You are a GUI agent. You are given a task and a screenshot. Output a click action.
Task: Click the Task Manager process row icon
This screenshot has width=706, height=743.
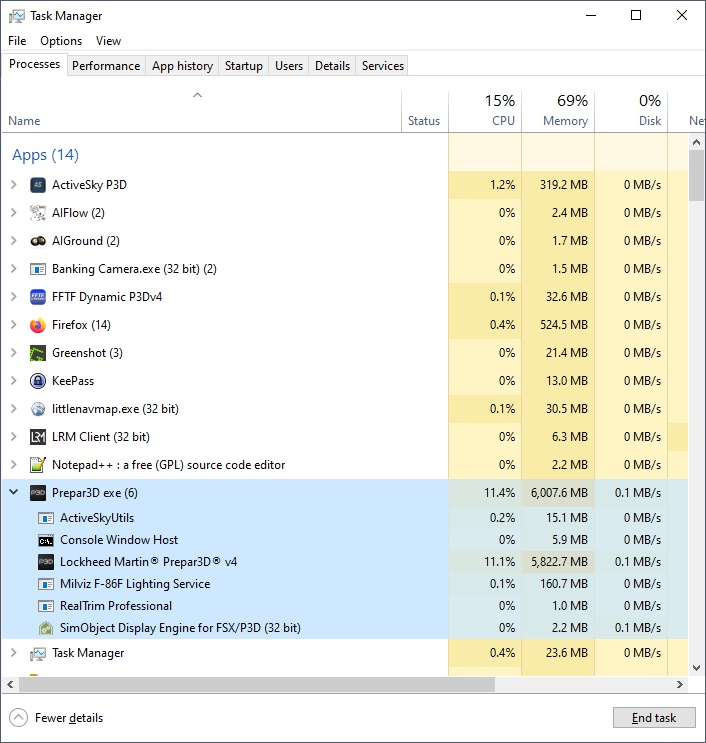[x=38, y=654]
